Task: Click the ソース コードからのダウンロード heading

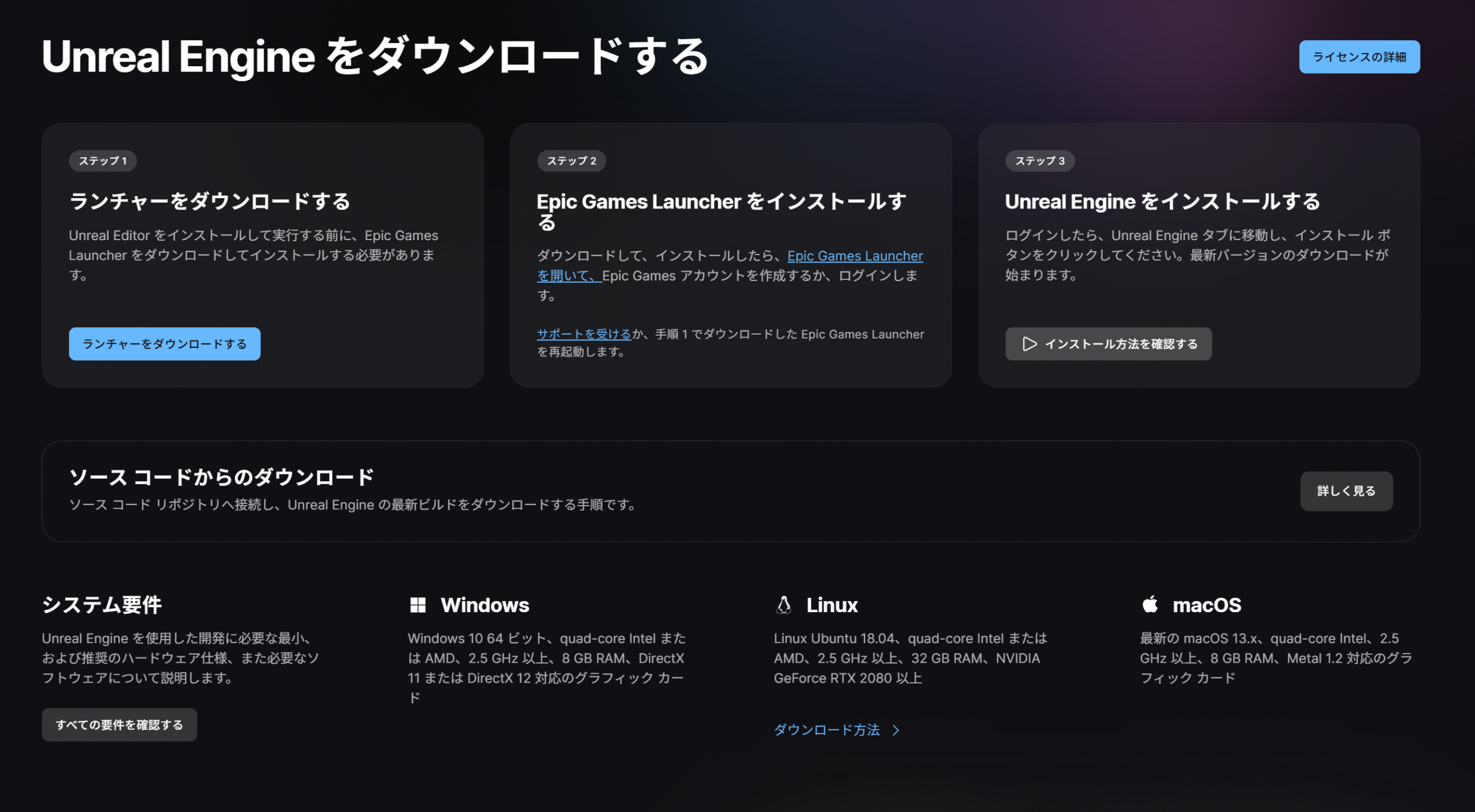Action: pyautogui.click(x=221, y=477)
